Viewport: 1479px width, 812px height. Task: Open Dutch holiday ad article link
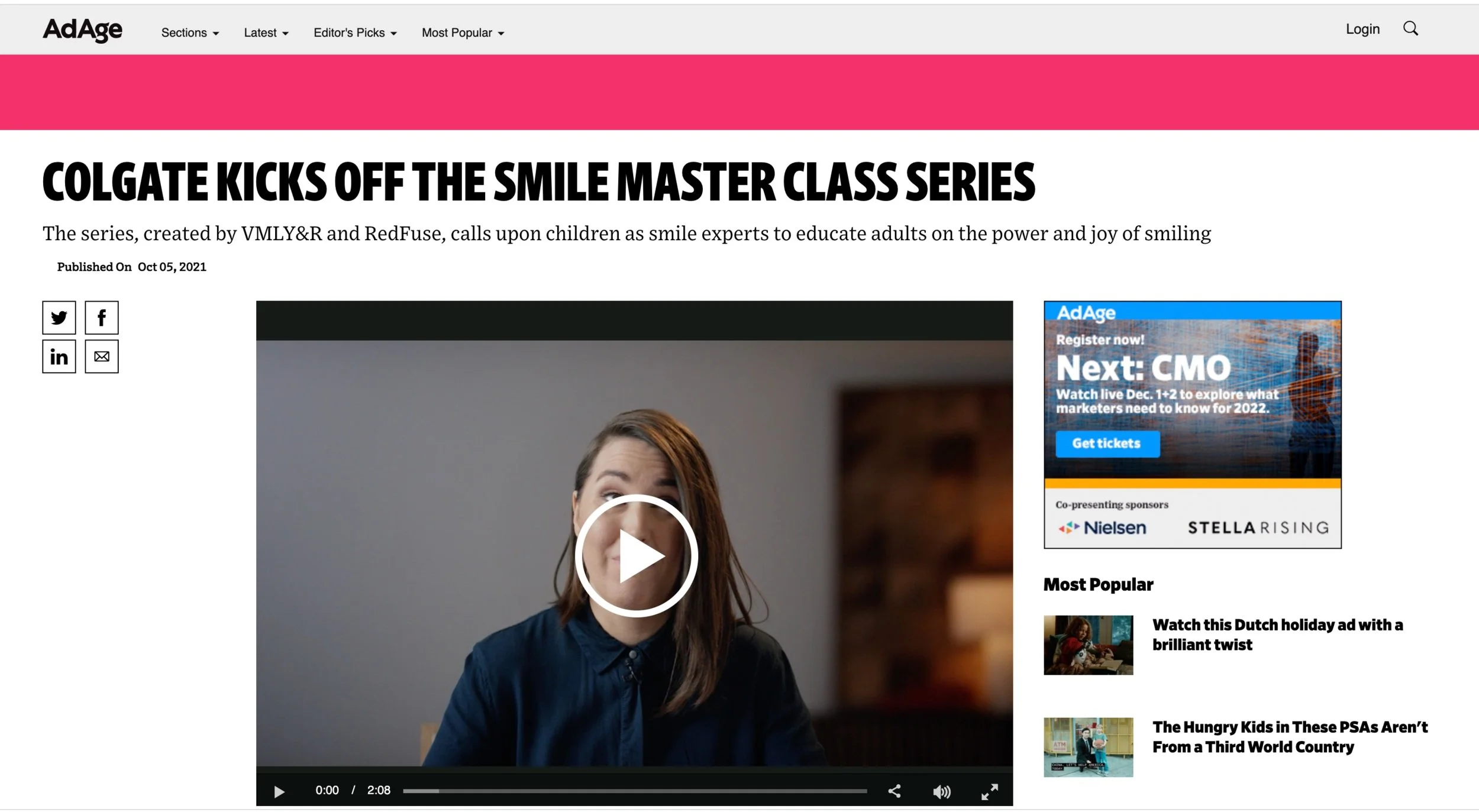click(1277, 634)
